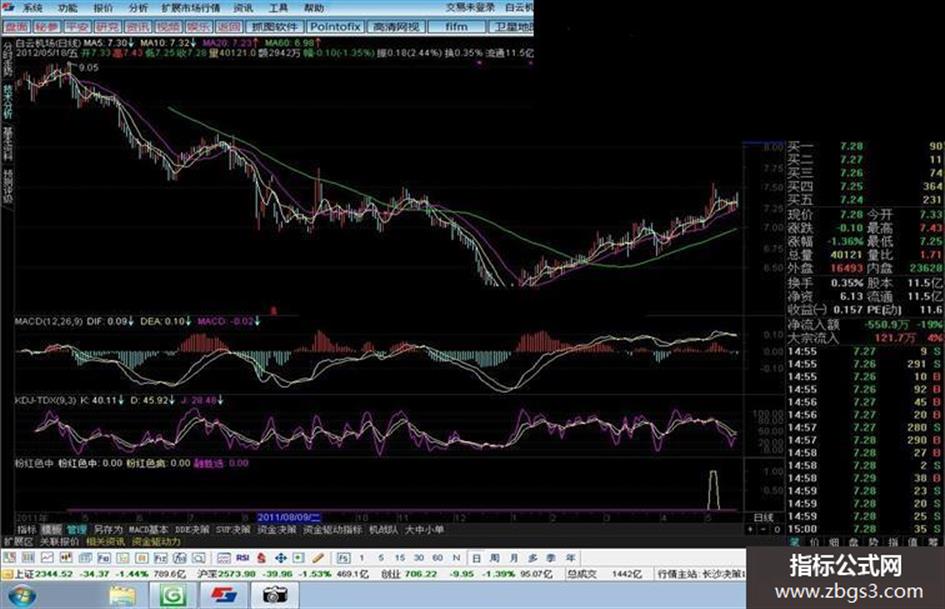
Task: Select the 模板 tab below the chart
Action: [x=51, y=529]
